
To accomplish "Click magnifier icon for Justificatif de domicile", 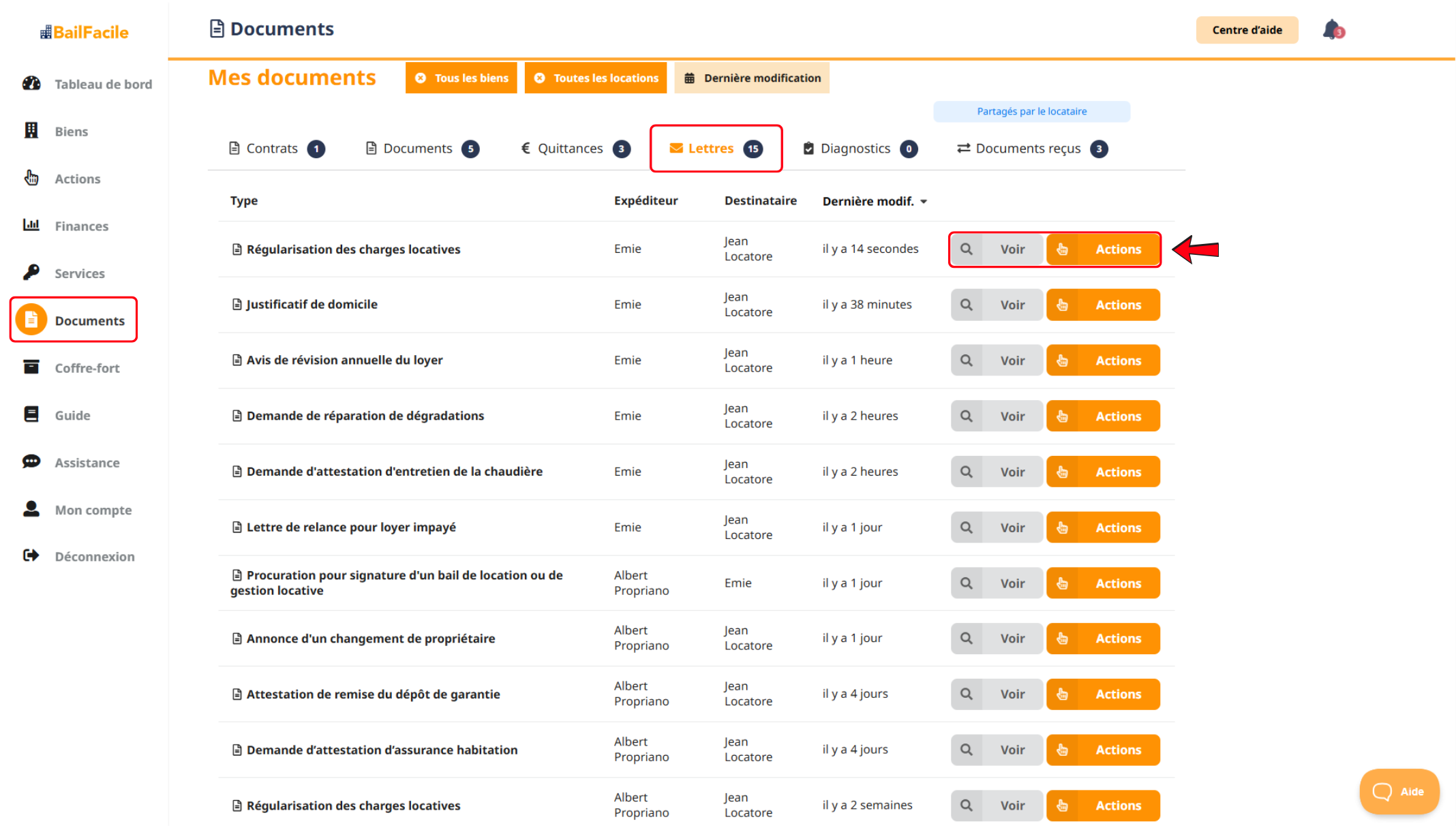I will coord(967,305).
